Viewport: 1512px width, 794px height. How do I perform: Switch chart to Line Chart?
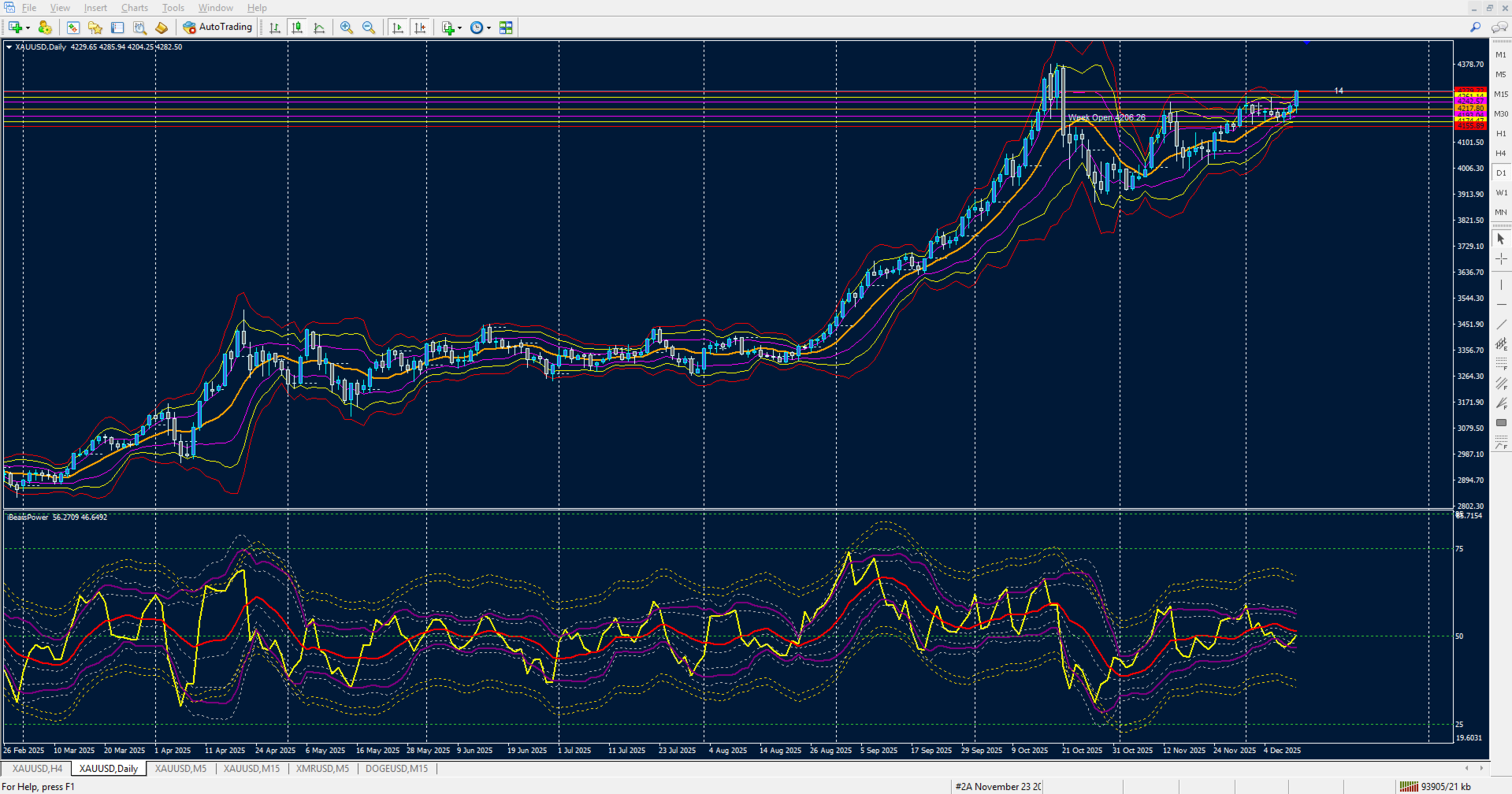coord(319,28)
